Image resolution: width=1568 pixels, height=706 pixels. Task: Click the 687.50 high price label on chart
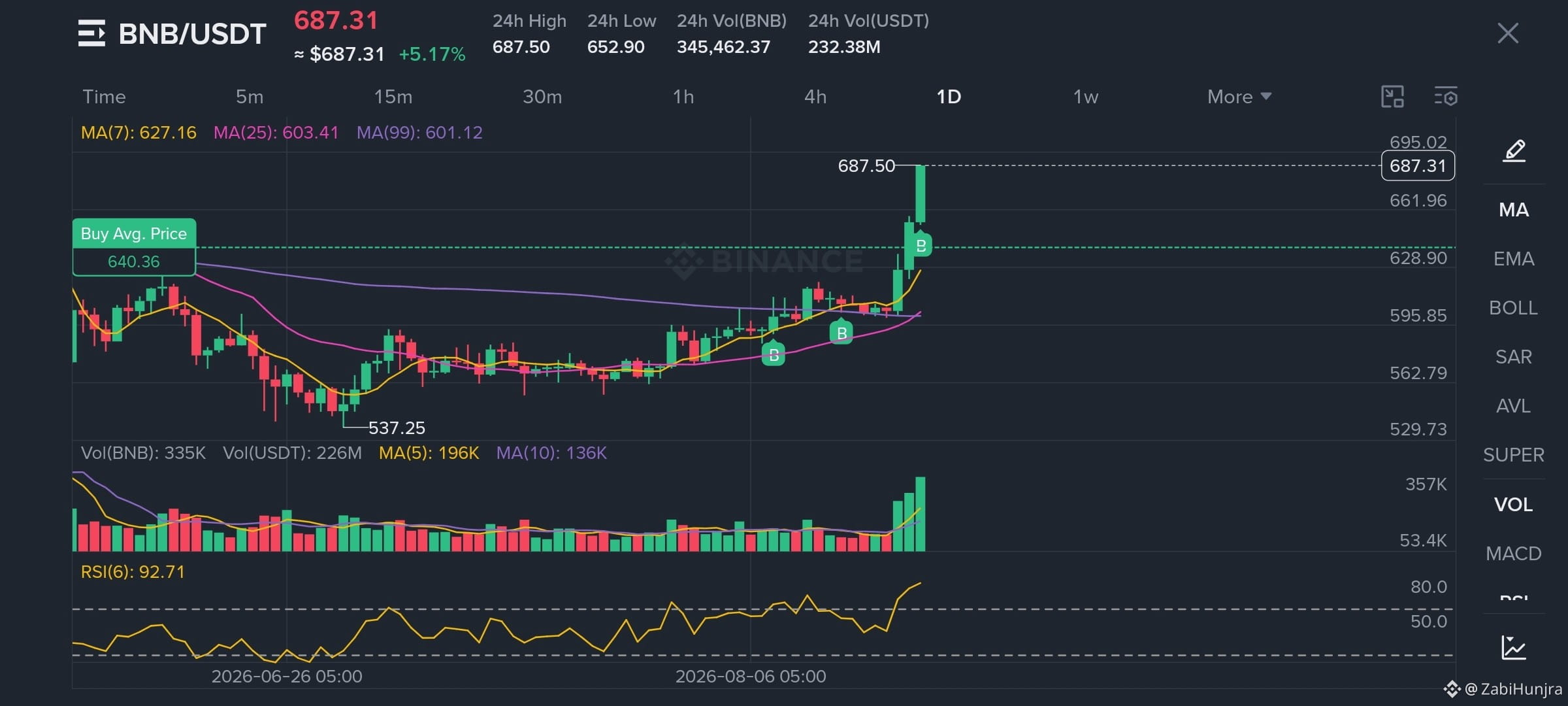tap(866, 166)
